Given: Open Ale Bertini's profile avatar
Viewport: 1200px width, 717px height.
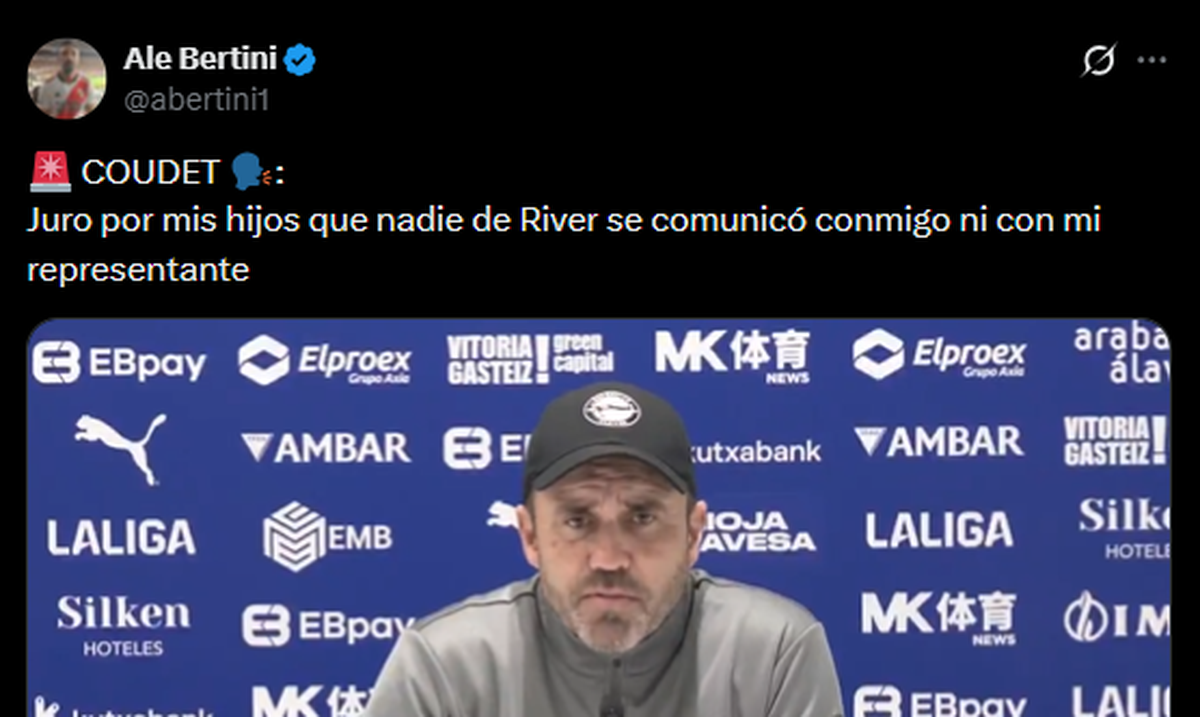Looking at the screenshot, I should 66,79.
